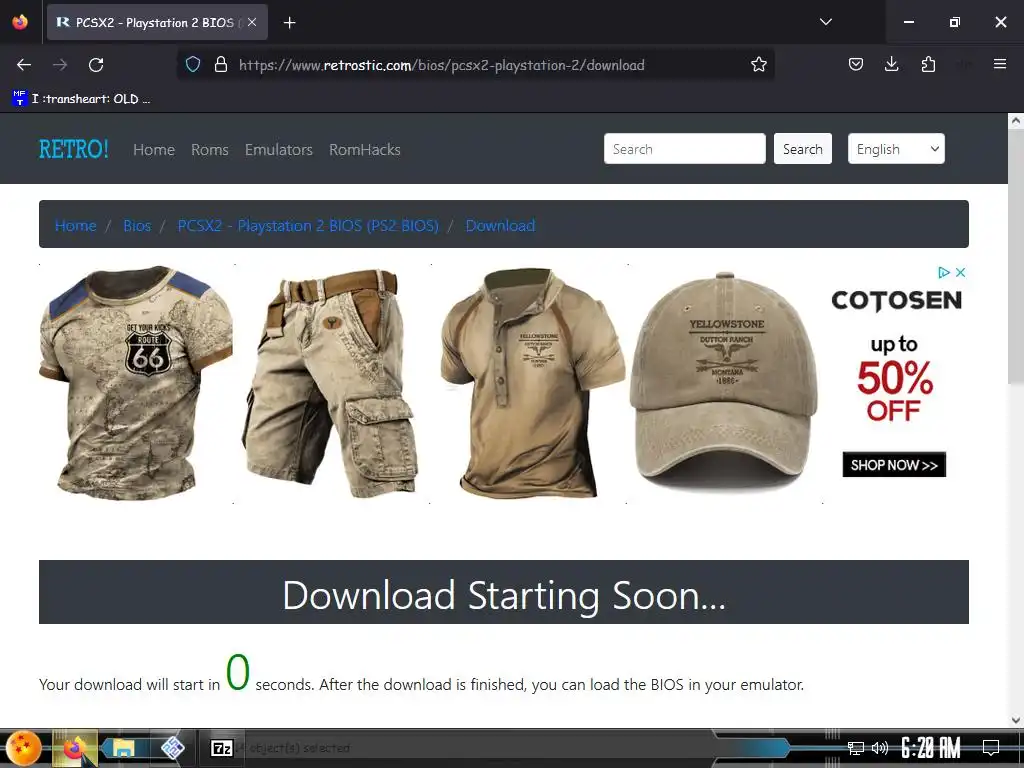
Task: Open the 7-Zip taskbar window
Action: (222, 748)
